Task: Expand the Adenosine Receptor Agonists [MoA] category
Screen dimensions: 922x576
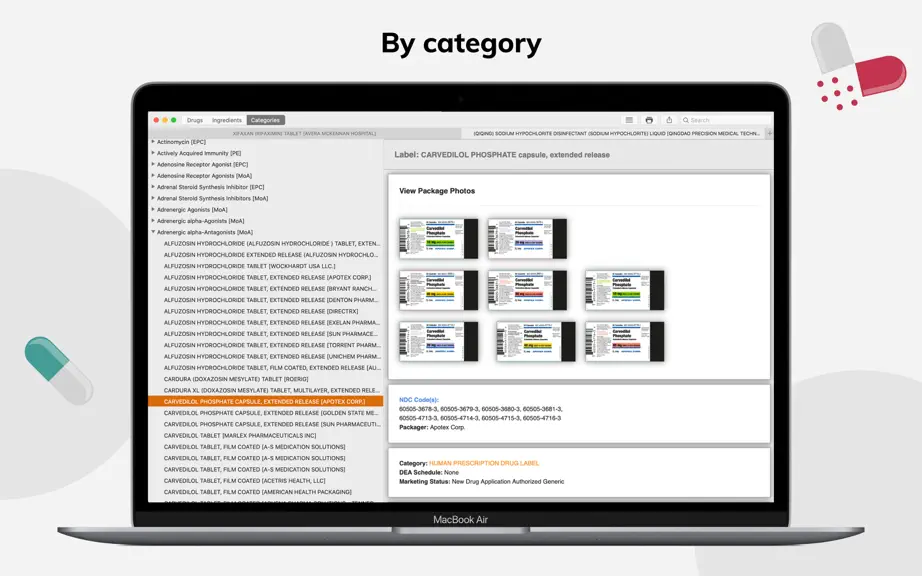Action: tap(153, 175)
